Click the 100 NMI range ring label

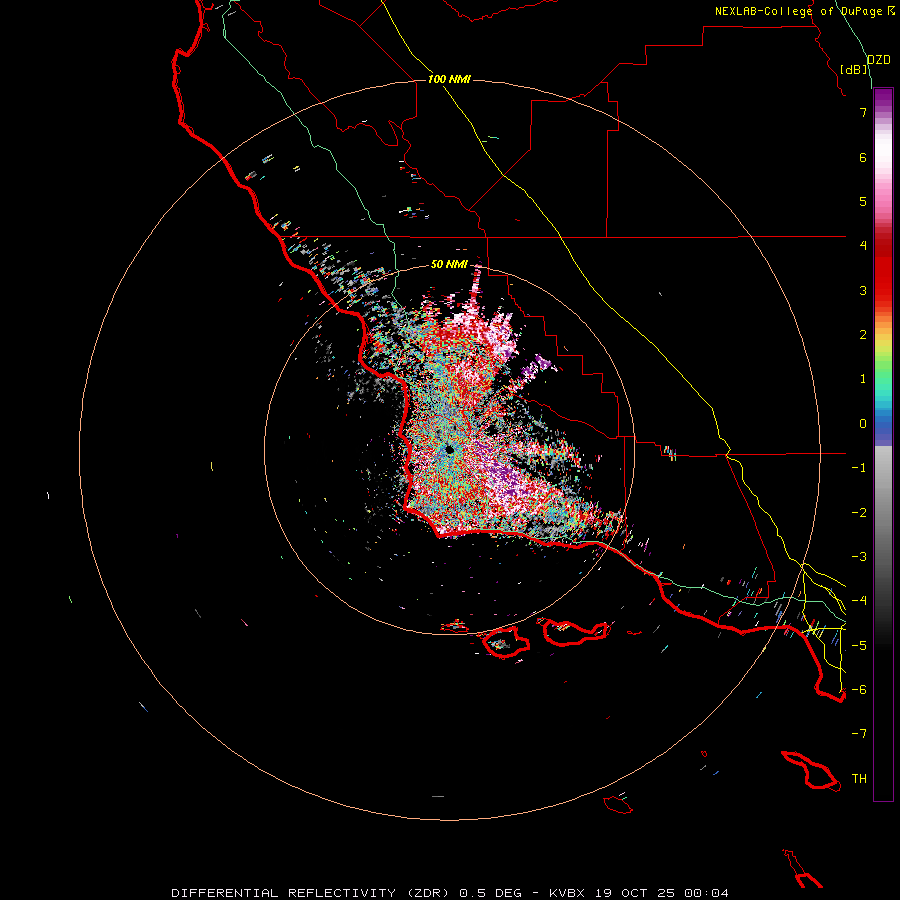[x=449, y=79]
